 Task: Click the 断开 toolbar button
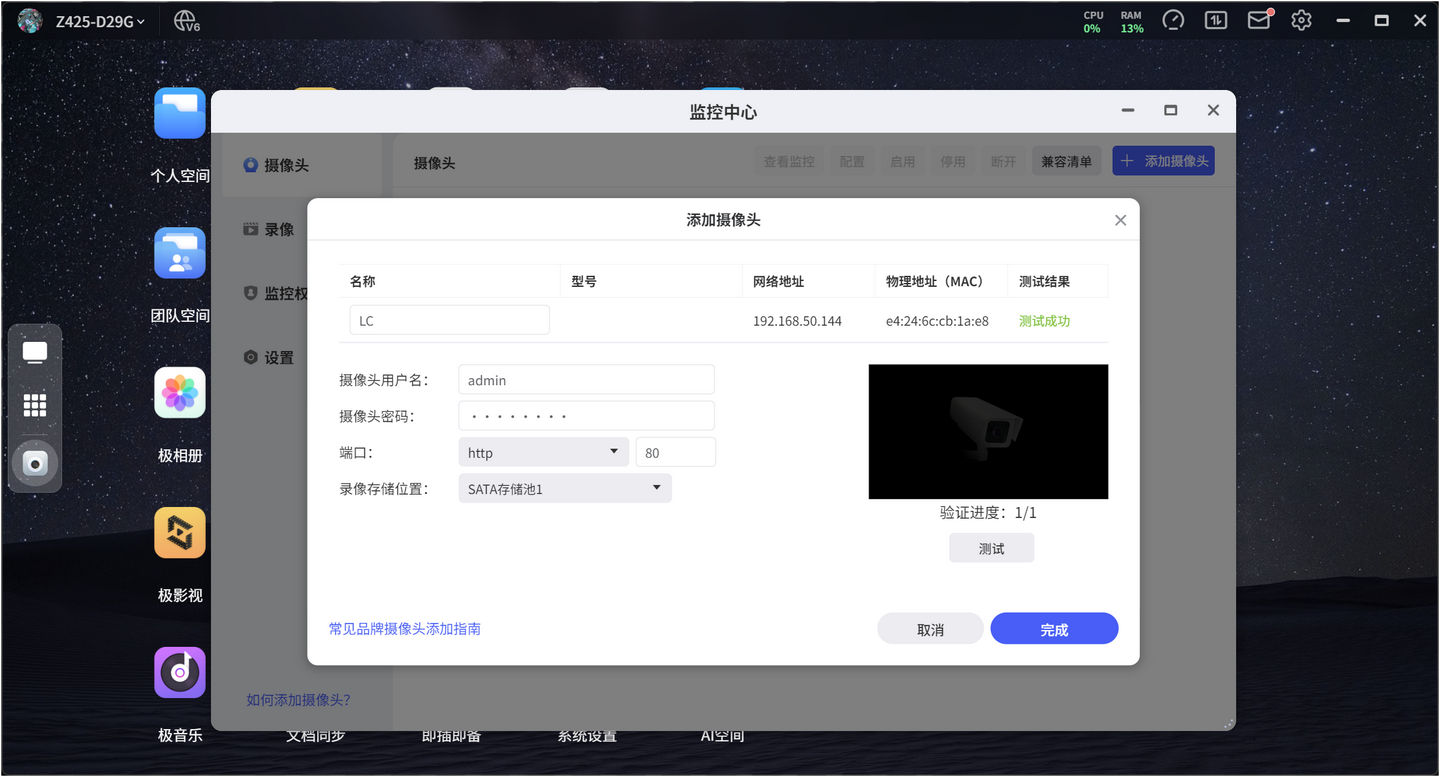[1004, 161]
